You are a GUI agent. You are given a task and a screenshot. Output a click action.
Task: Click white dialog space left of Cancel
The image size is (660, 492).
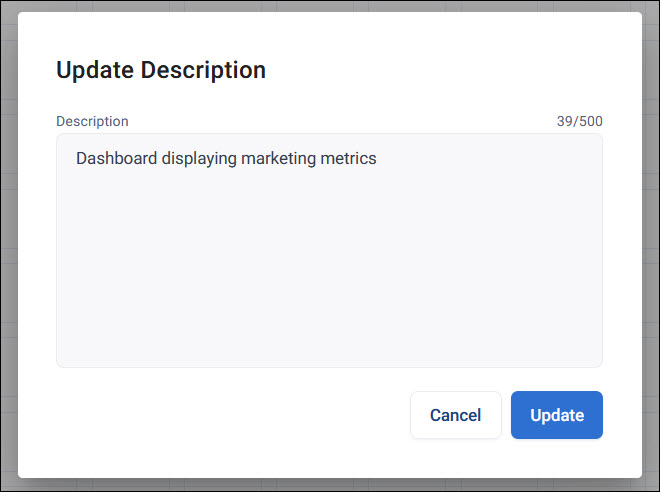[232, 415]
